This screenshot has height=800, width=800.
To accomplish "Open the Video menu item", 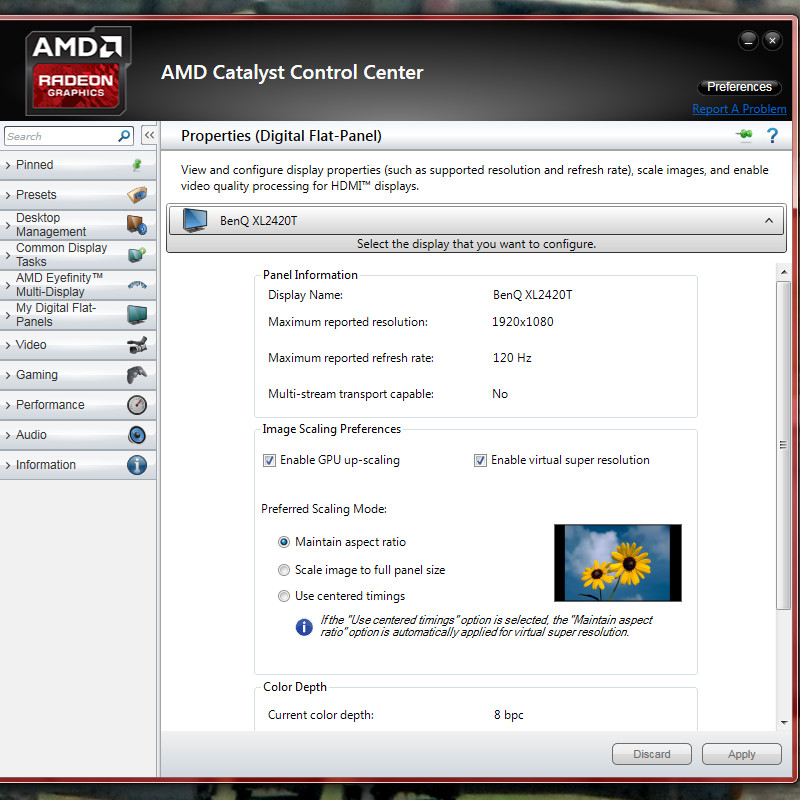I will click(x=78, y=345).
